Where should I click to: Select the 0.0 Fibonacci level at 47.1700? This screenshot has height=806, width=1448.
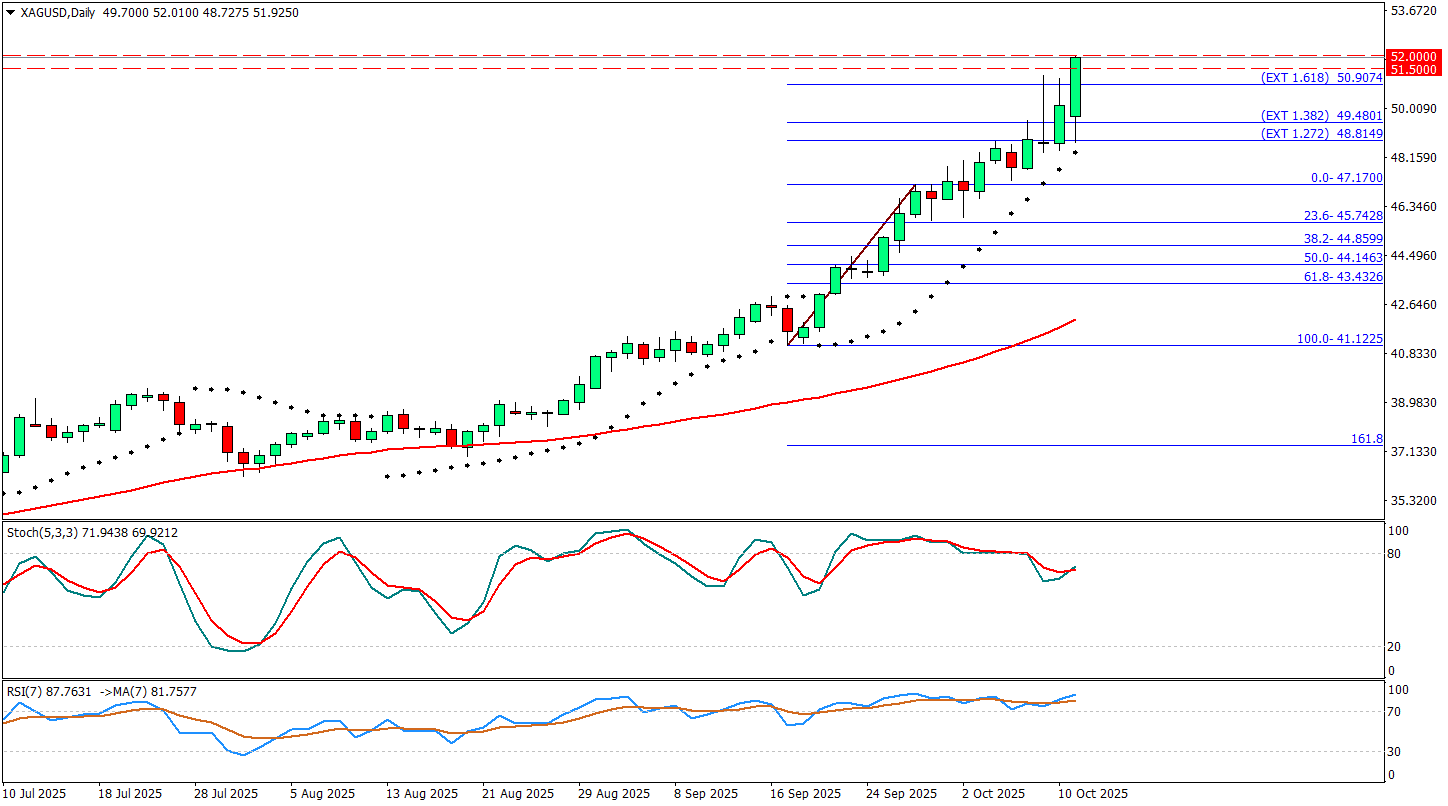tap(1346, 177)
